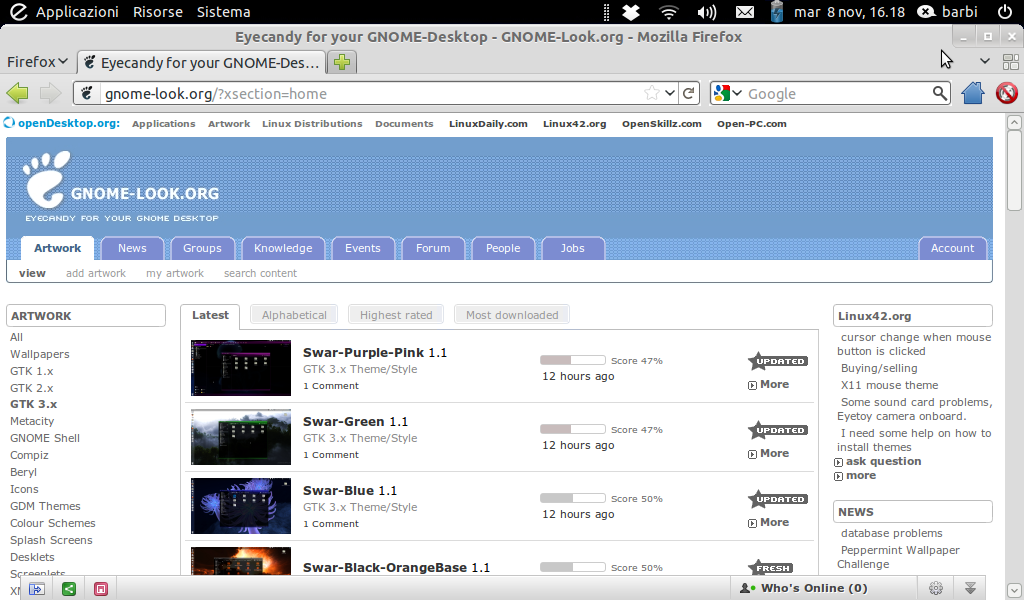Collapse the bottom bar with down-arrow icon
This screenshot has width=1024, height=600.
(x=970, y=588)
